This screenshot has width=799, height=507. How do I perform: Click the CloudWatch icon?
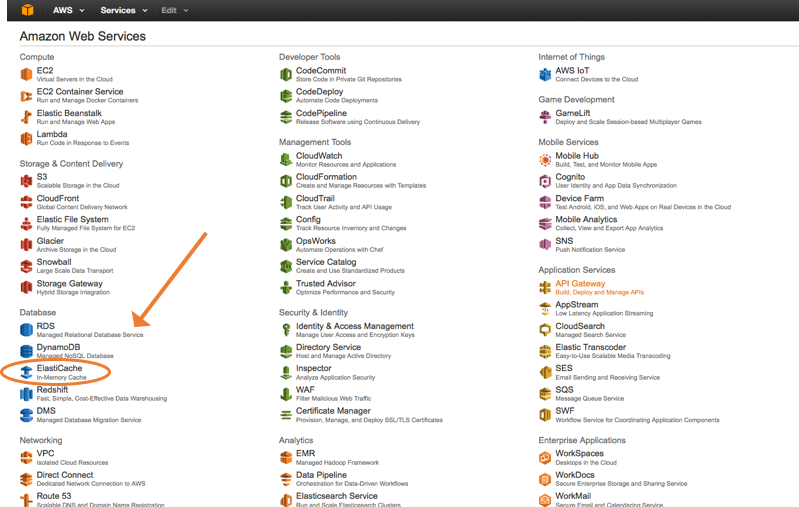click(286, 159)
